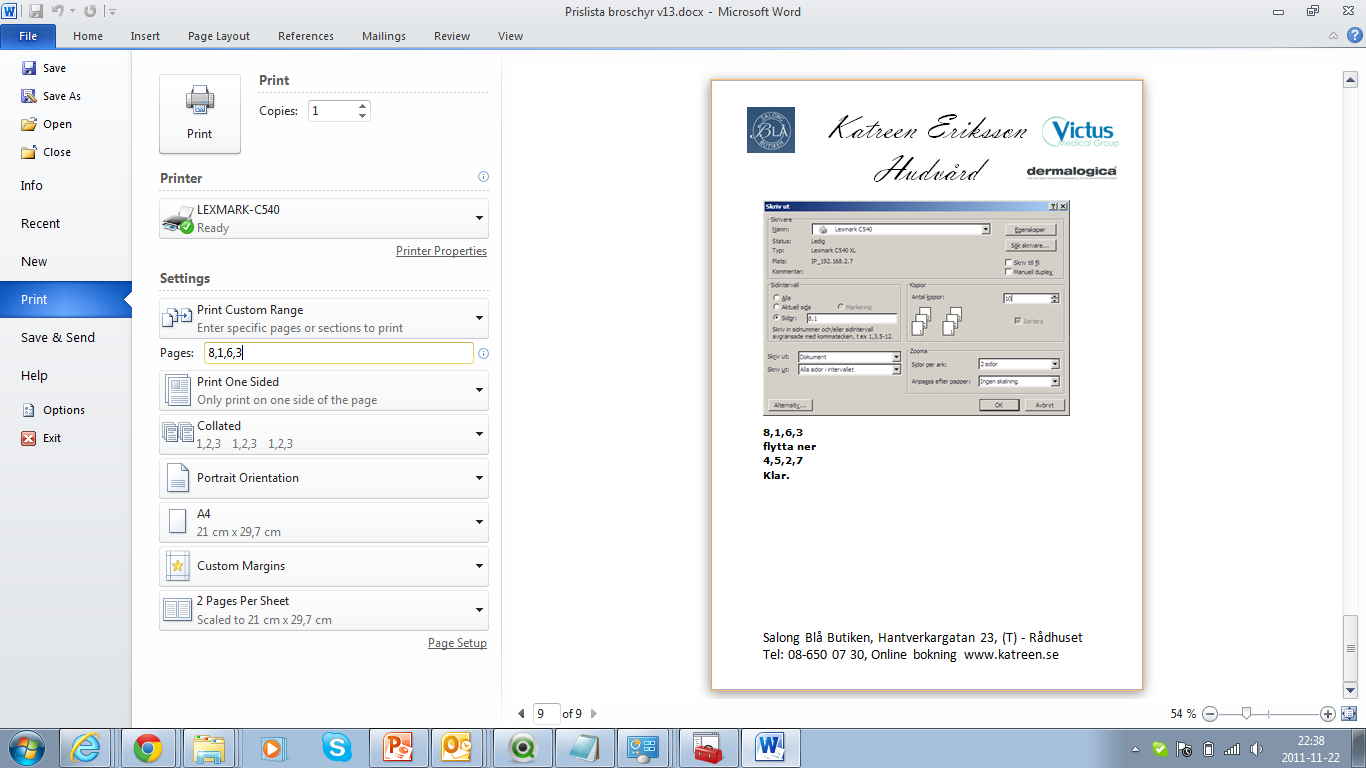Switch to the View tab
The width and height of the screenshot is (1366, 768).
[x=510, y=36]
